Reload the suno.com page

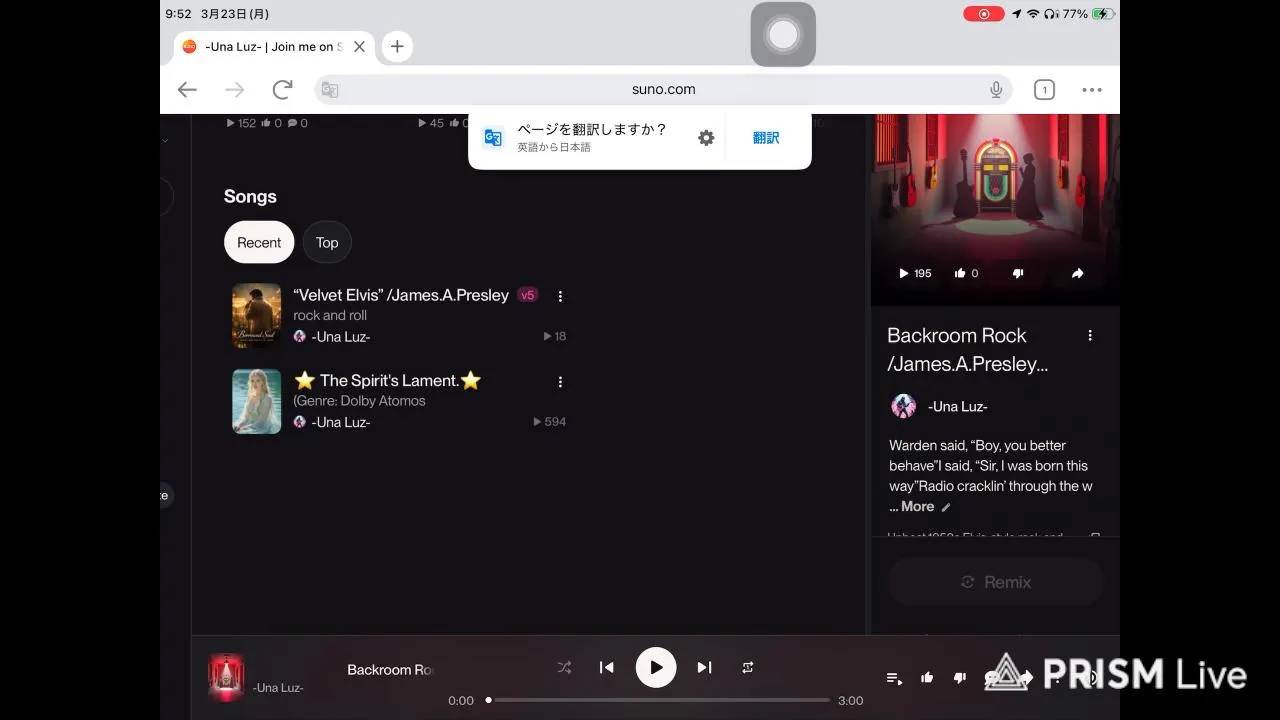pos(282,89)
